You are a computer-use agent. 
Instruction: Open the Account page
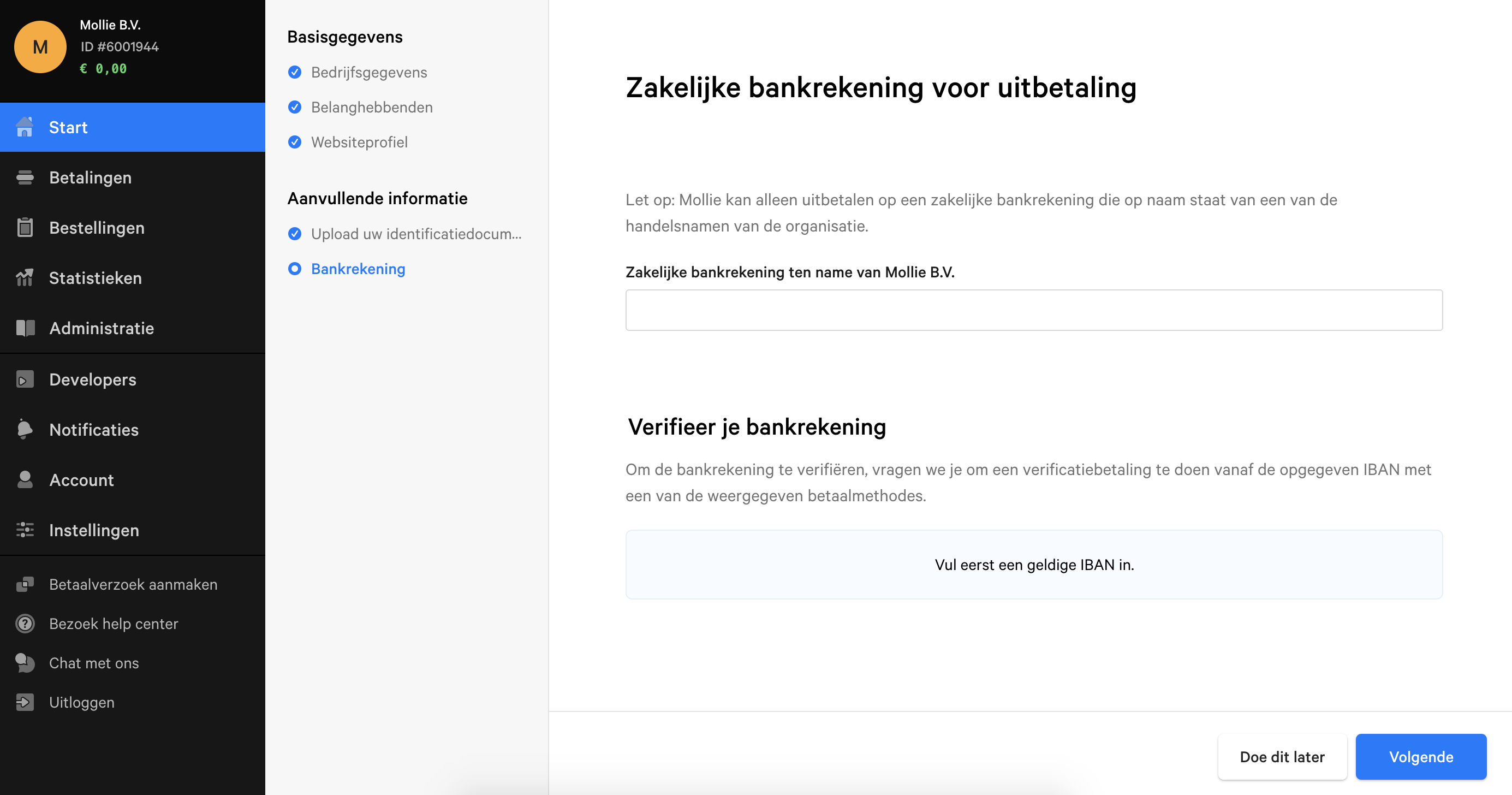click(x=133, y=480)
